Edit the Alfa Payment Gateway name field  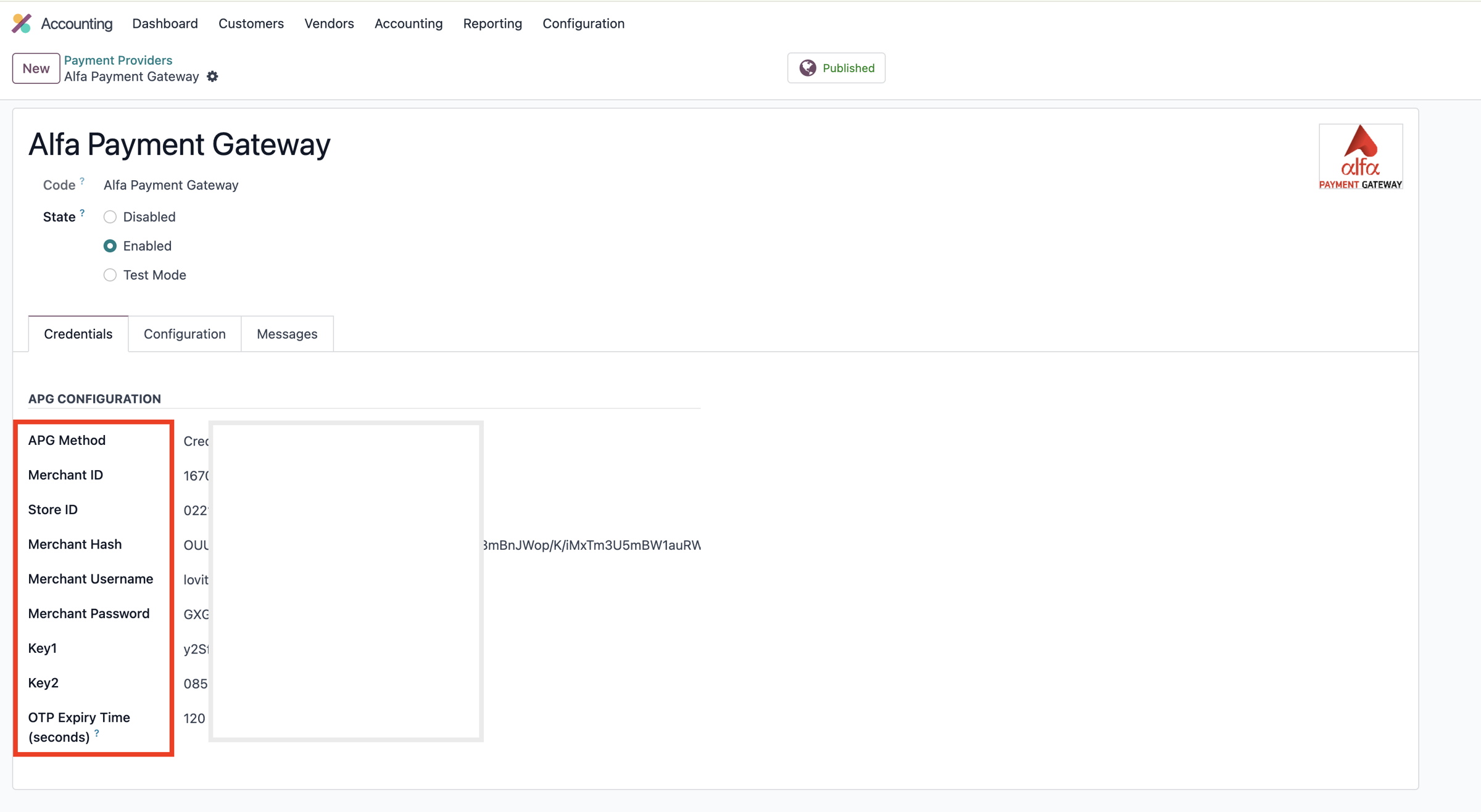coord(180,144)
